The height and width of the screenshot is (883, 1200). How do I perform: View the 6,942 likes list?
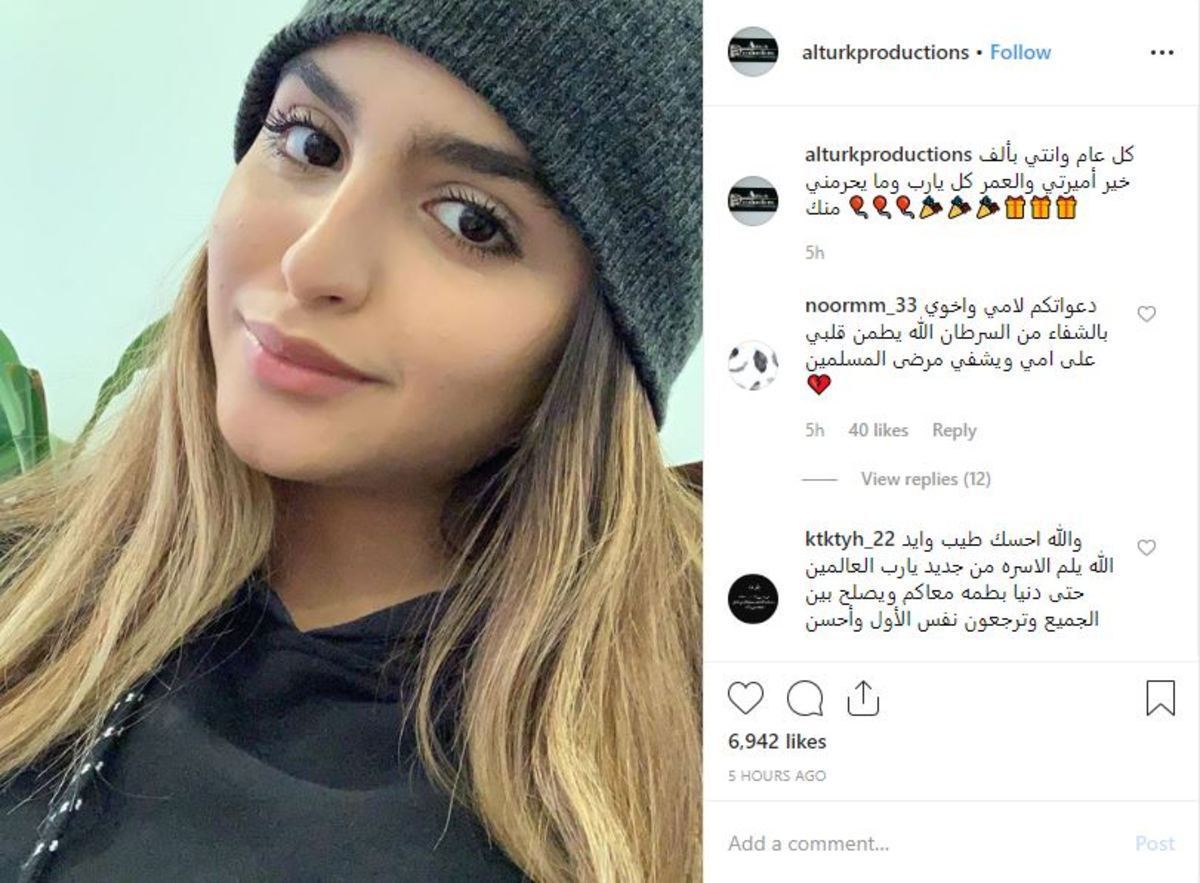pos(777,742)
